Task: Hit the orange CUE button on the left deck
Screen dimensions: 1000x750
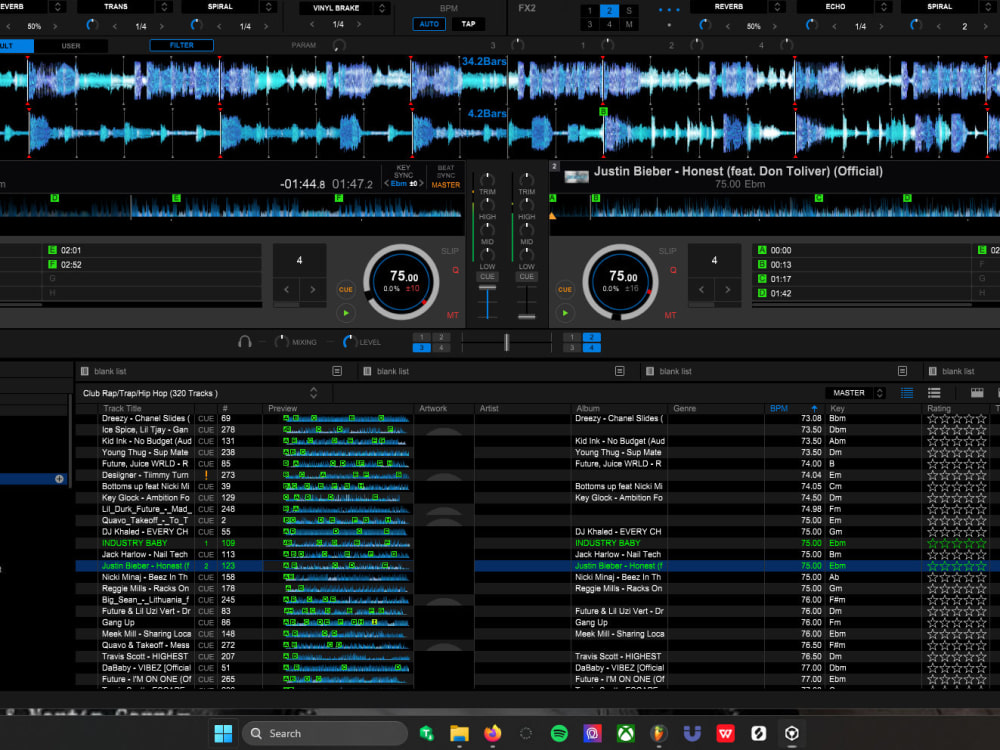Action: coord(346,290)
